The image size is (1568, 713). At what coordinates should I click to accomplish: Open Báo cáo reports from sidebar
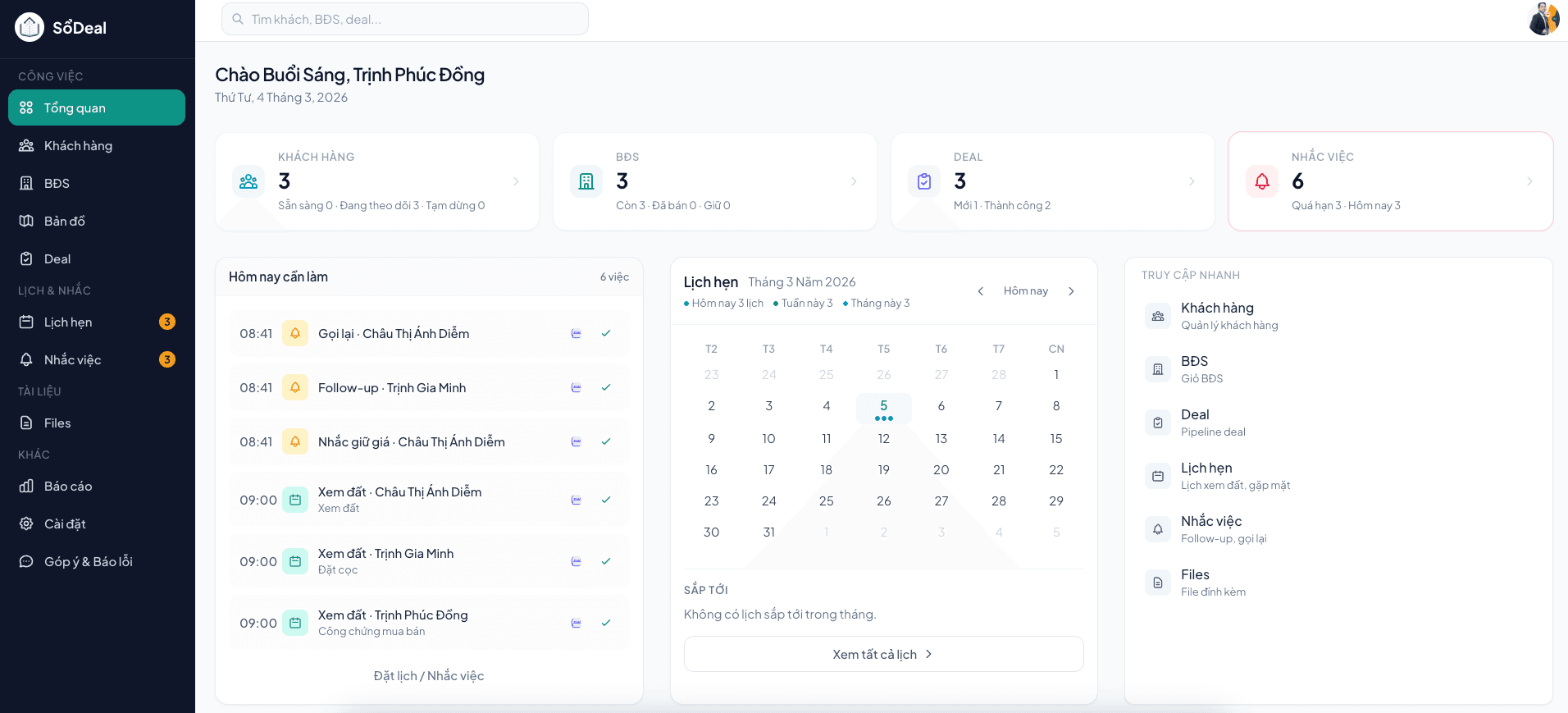[x=67, y=486]
